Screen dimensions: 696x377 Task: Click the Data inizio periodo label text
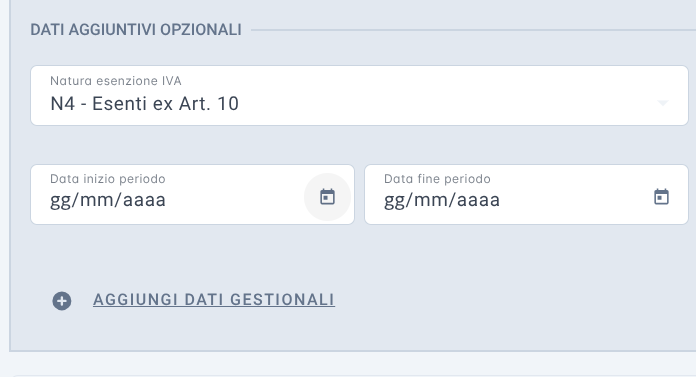coord(107,179)
